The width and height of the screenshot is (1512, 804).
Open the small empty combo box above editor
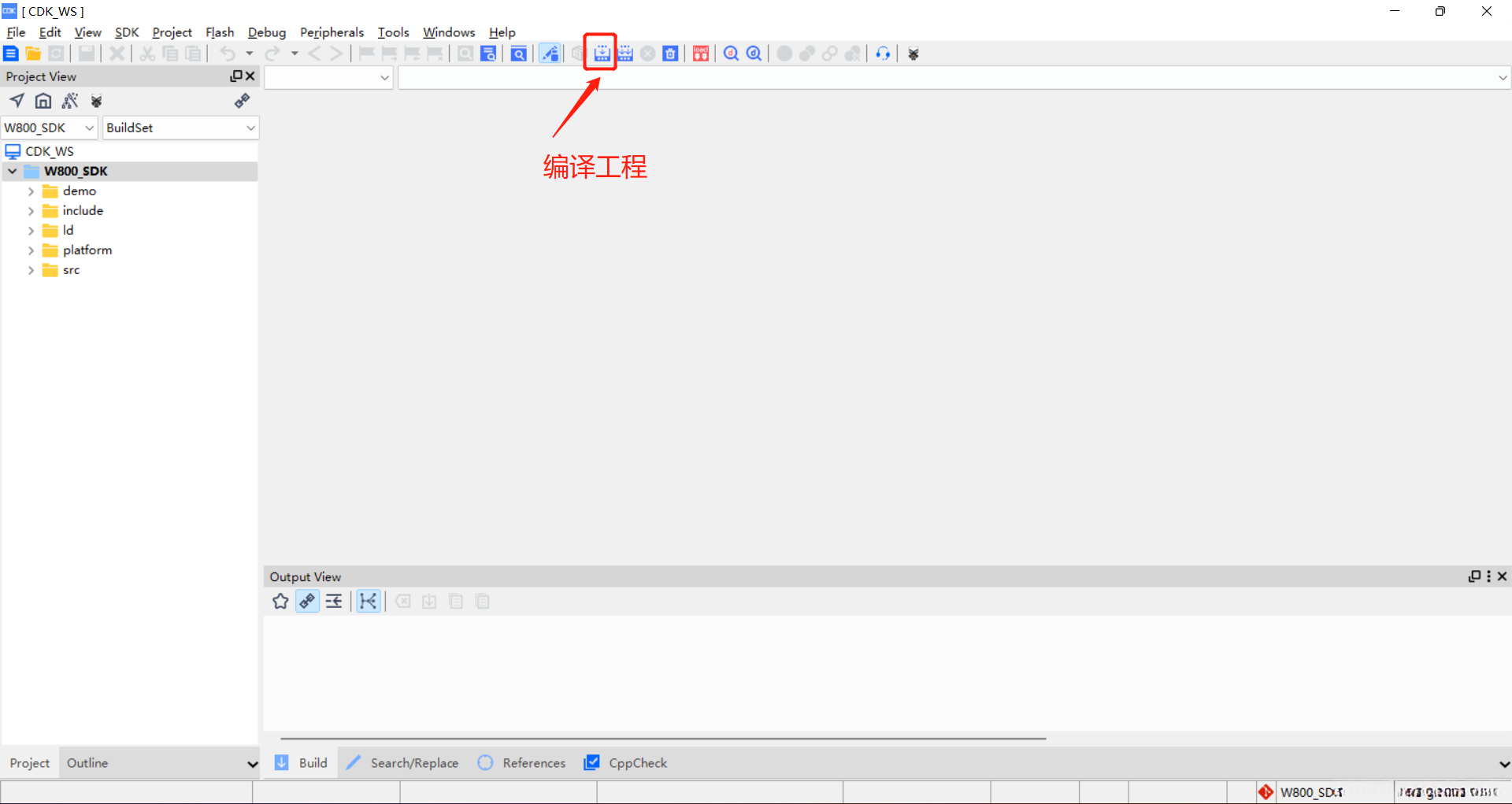[x=328, y=78]
